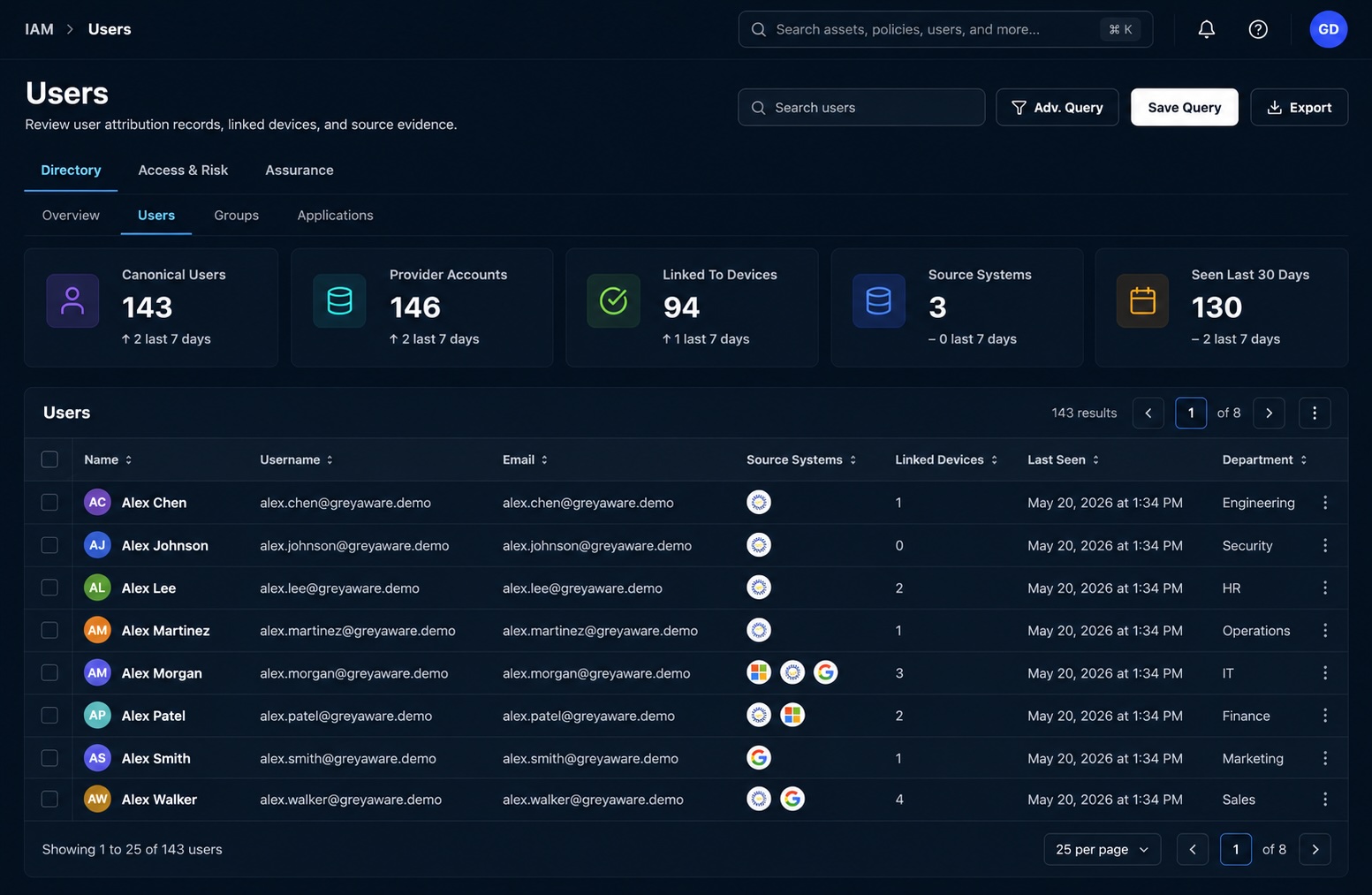Click the Seen Last 30 Days calendar icon
The image size is (1372, 895).
click(1142, 301)
